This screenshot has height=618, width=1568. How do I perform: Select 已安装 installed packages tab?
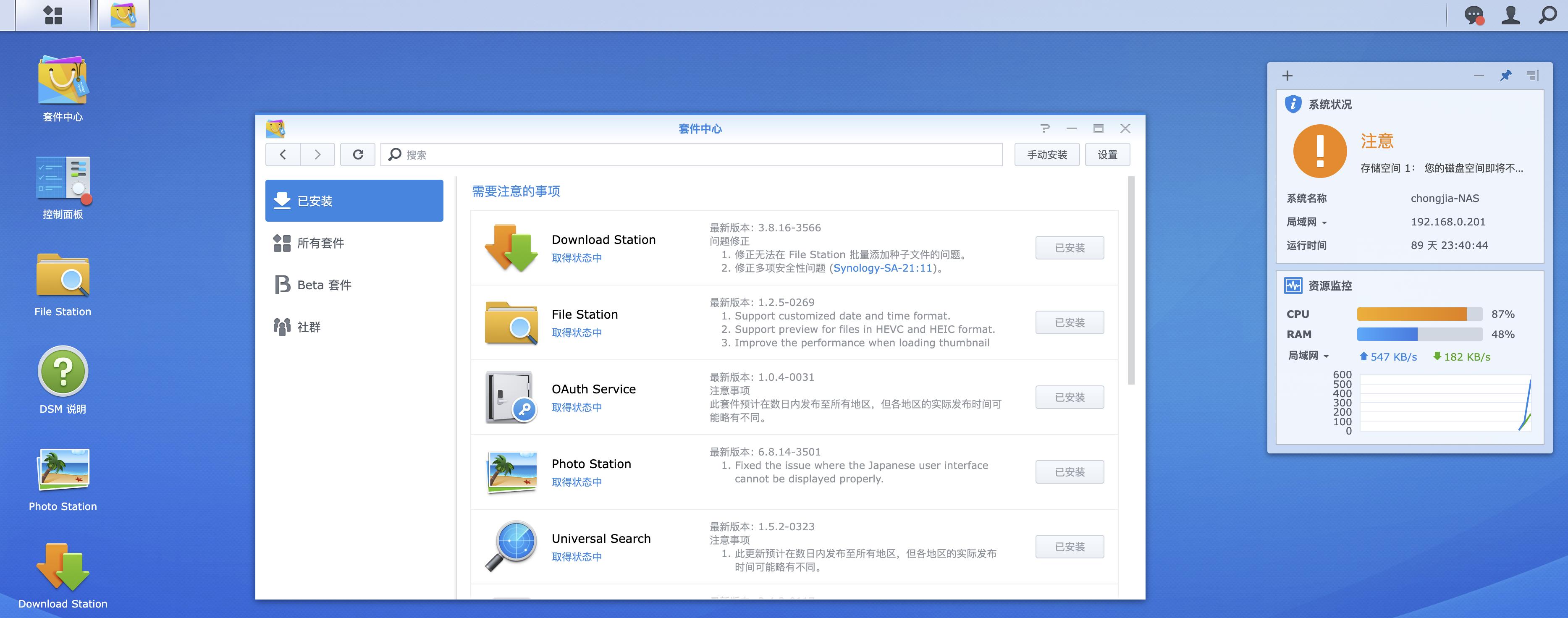(354, 200)
